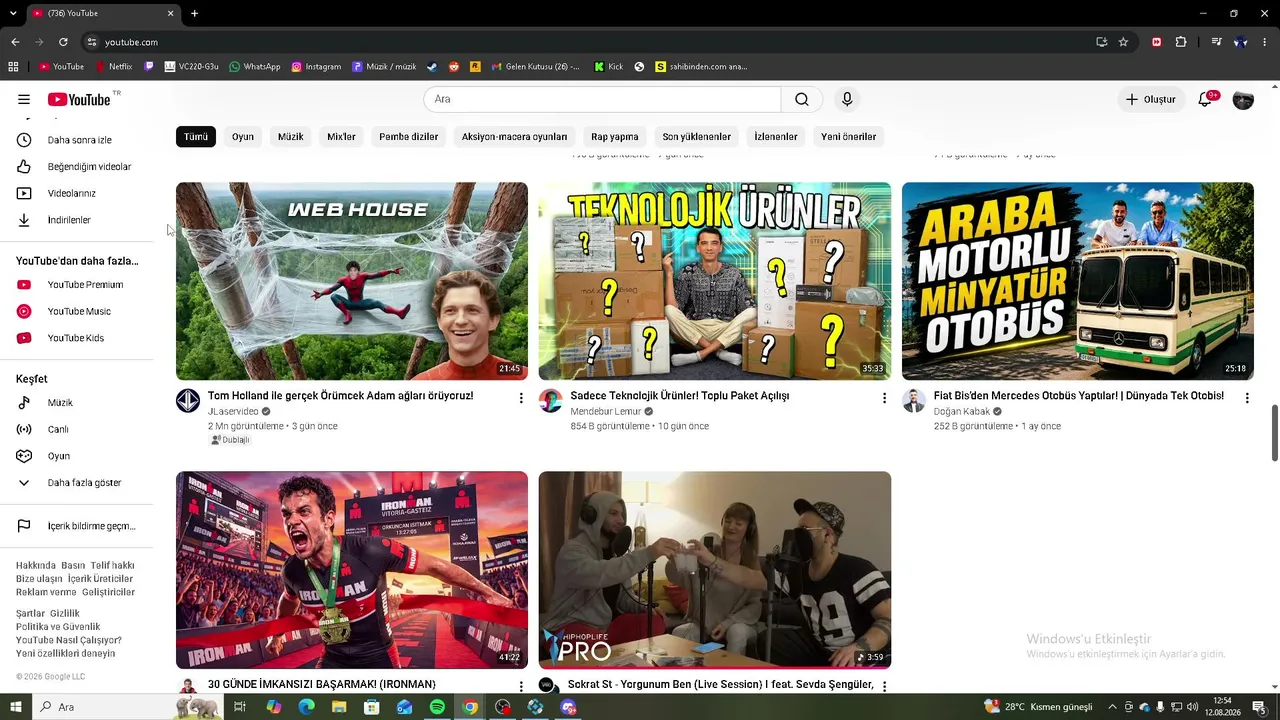1280x720 pixels.
Task: Open the Doğan Kabak channel avatar
Action: (914, 401)
